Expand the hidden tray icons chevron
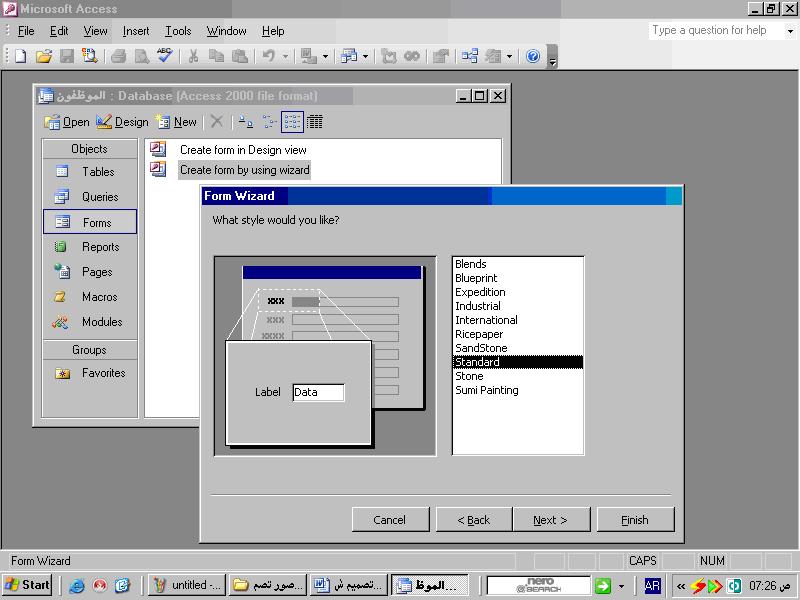The width and height of the screenshot is (800, 600). tap(681, 586)
